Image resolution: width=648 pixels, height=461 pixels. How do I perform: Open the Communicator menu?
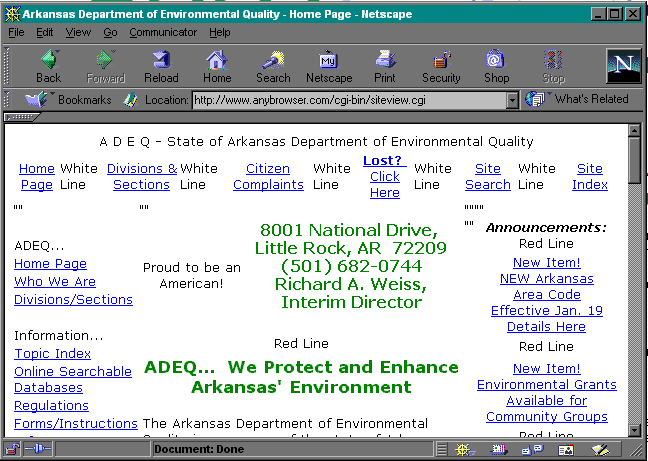point(163,32)
